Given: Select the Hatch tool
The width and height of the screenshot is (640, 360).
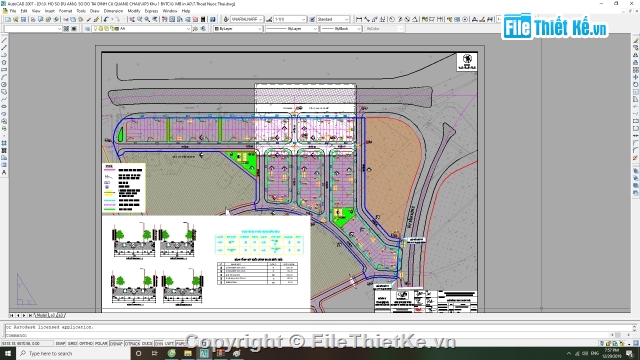Looking at the screenshot, I should [x=4, y=143].
